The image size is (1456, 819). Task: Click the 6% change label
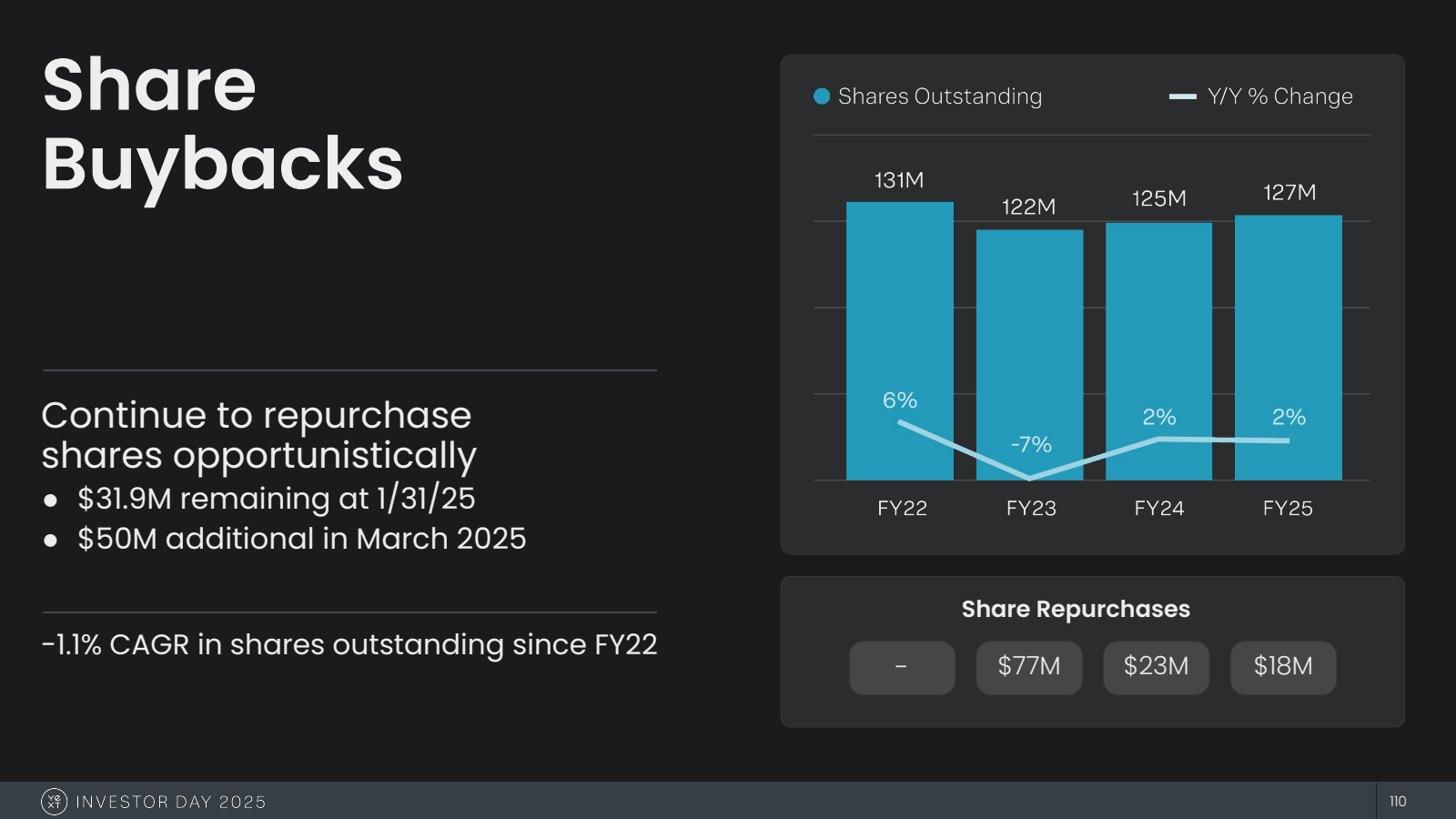pyautogui.click(x=900, y=400)
